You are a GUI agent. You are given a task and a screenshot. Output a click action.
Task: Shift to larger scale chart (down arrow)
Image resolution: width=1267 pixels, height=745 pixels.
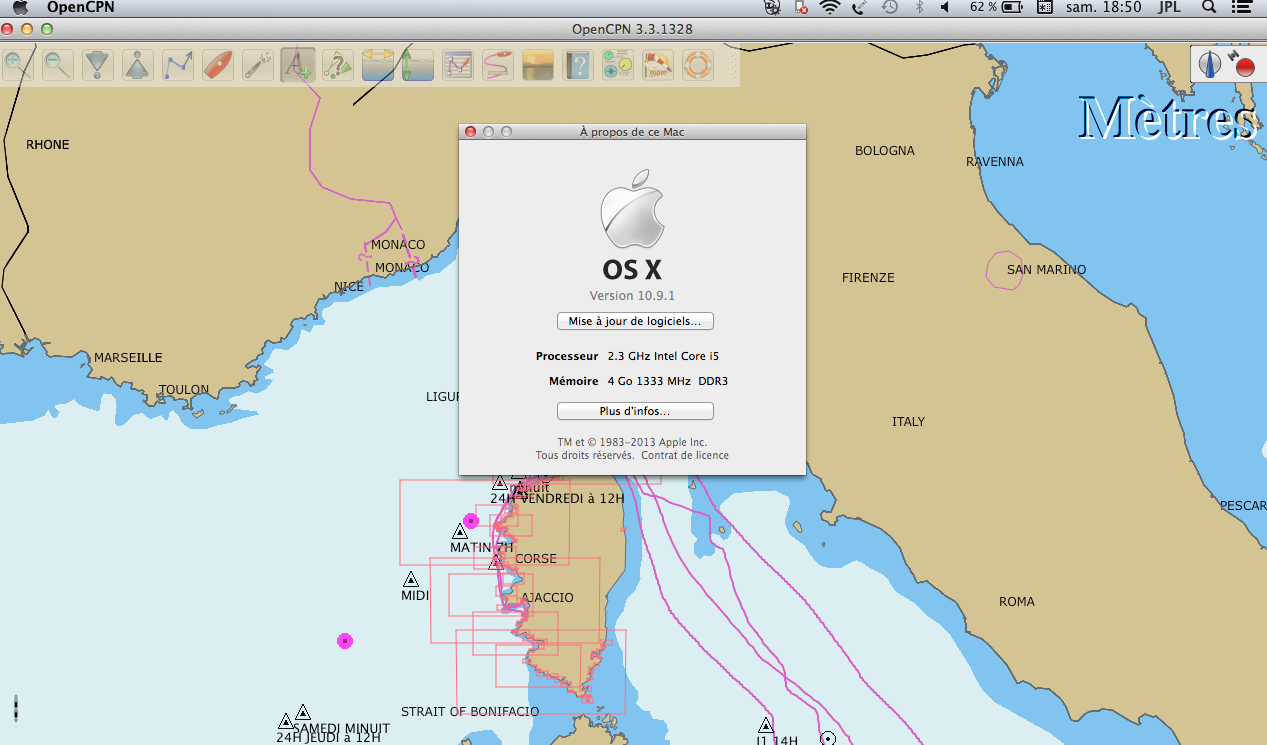point(98,66)
